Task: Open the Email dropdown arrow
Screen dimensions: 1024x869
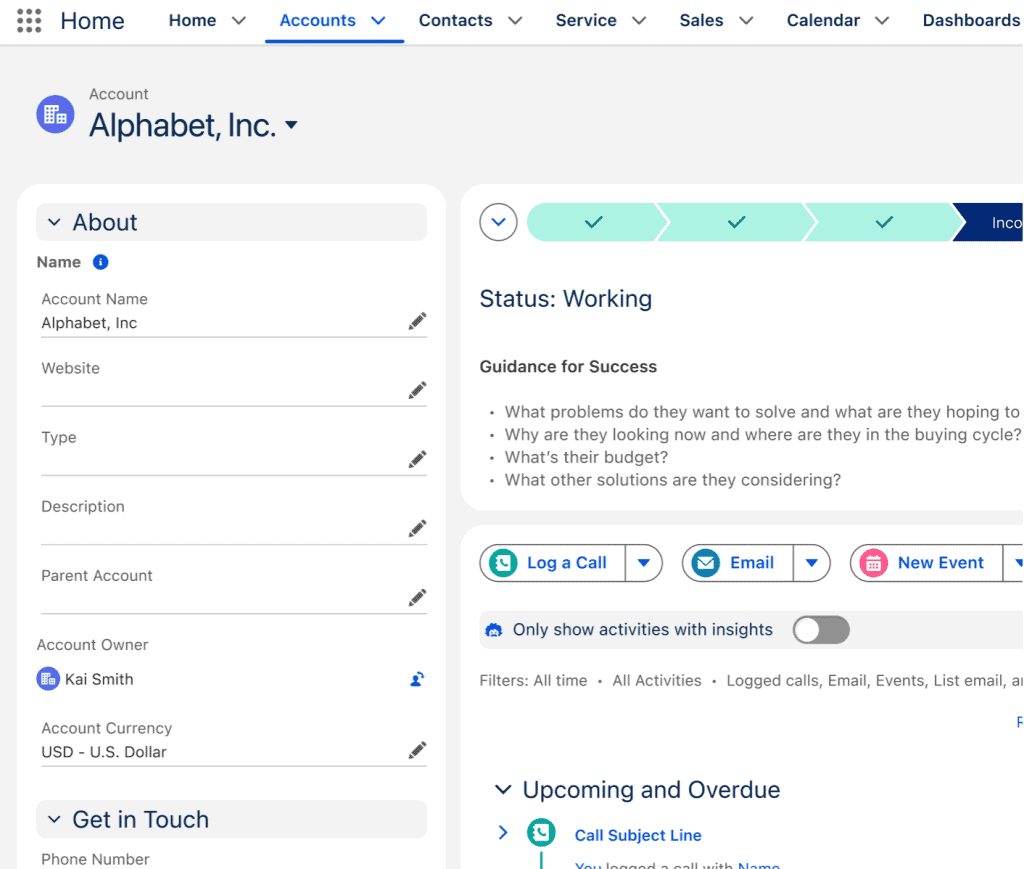Action: click(x=812, y=563)
